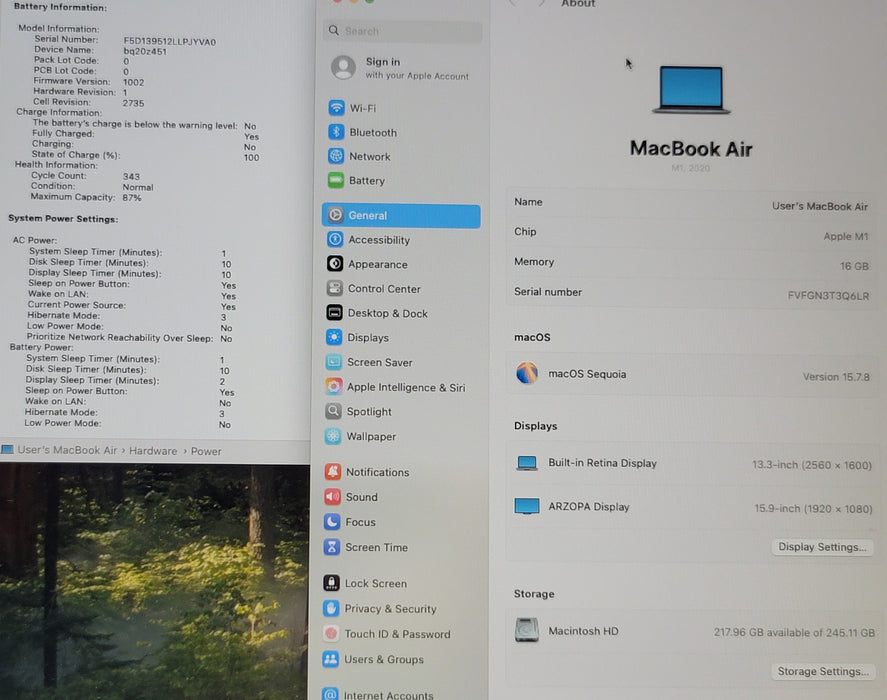Click the Spotlight magnifier icon

[333, 411]
